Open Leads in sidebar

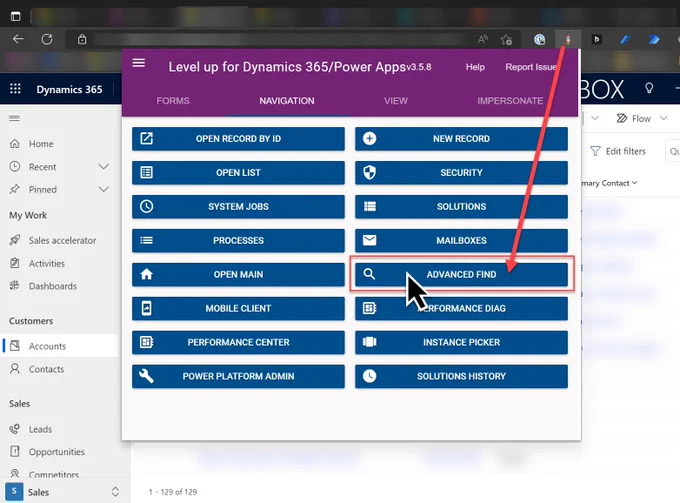[40, 429]
